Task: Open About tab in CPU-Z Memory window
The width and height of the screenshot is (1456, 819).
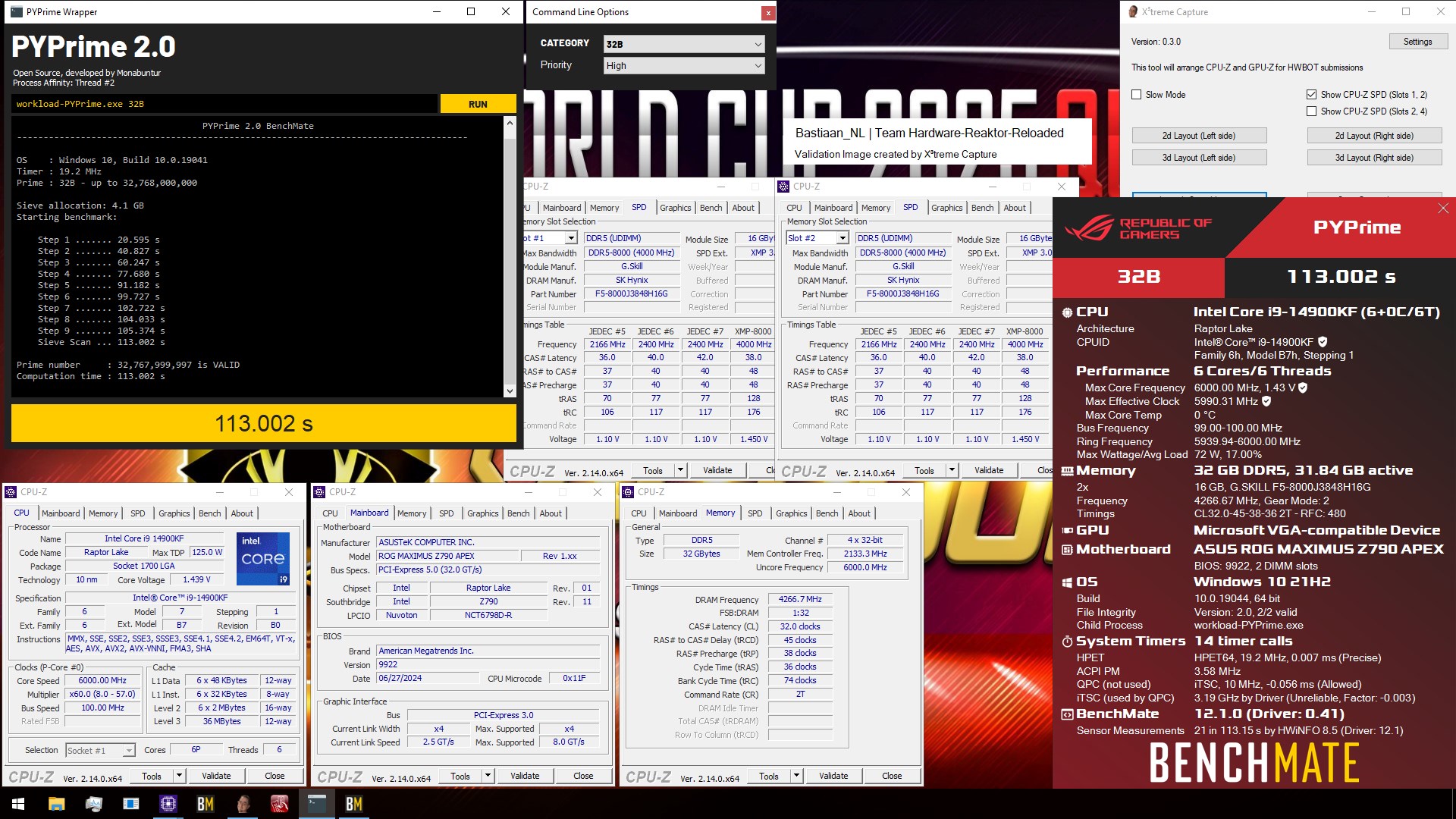Action: point(859,513)
